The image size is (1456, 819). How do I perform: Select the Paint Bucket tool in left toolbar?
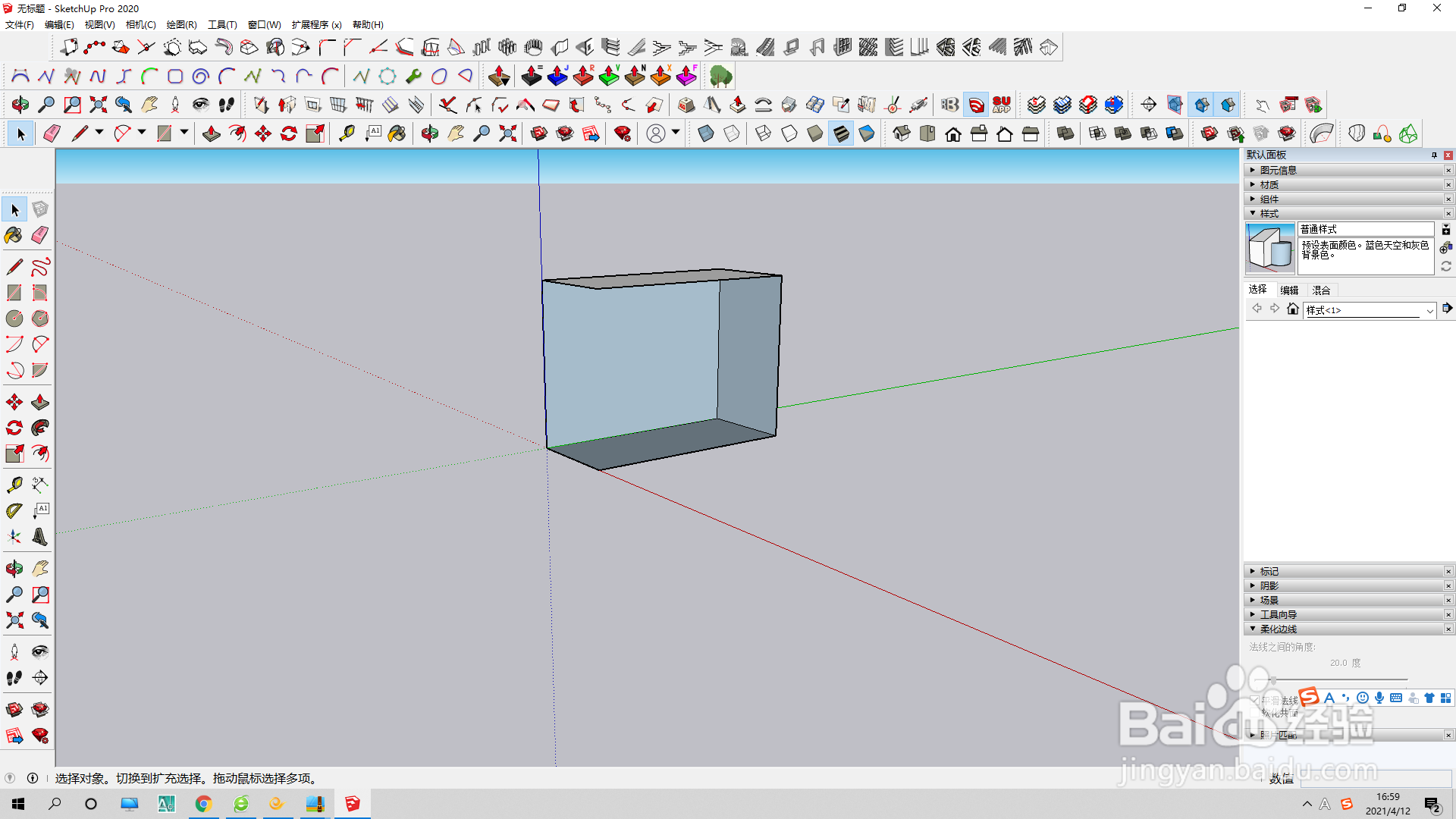14,235
